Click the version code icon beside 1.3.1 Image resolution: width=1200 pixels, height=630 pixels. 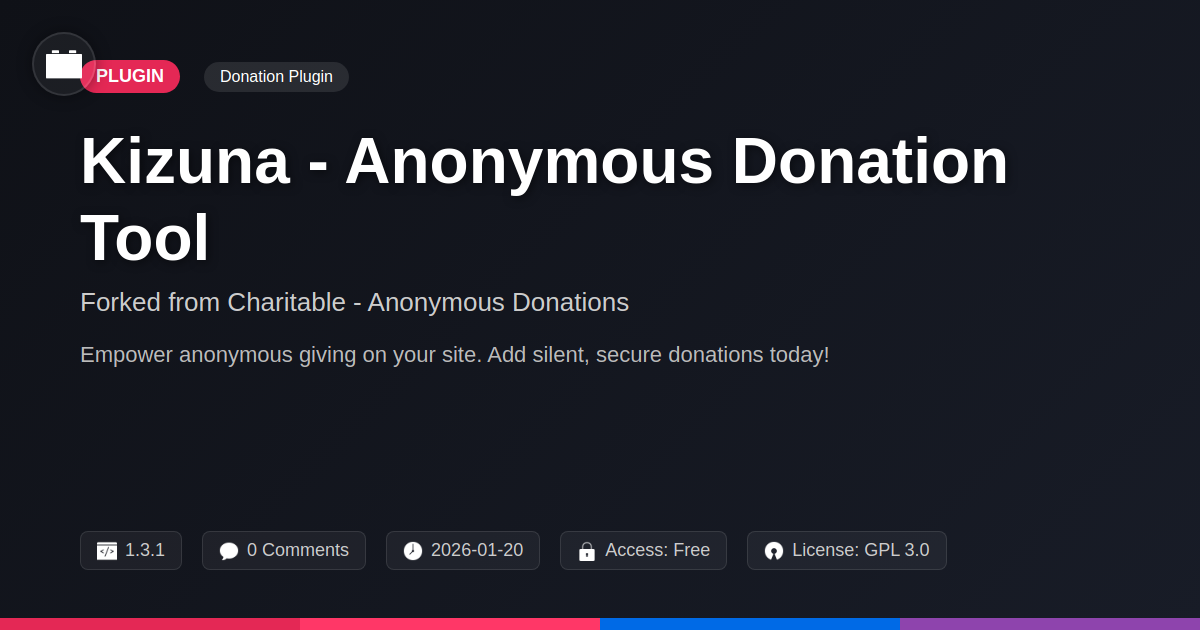point(107,551)
